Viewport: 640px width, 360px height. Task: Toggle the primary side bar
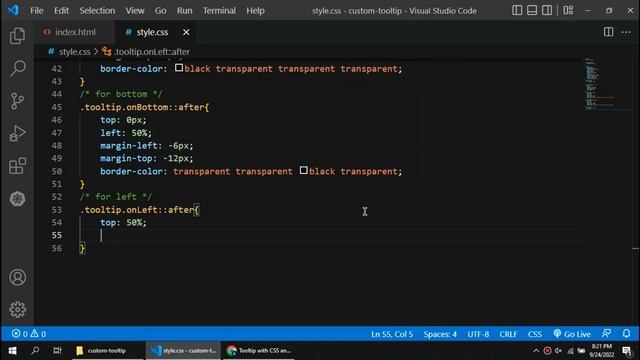(517, 10)
